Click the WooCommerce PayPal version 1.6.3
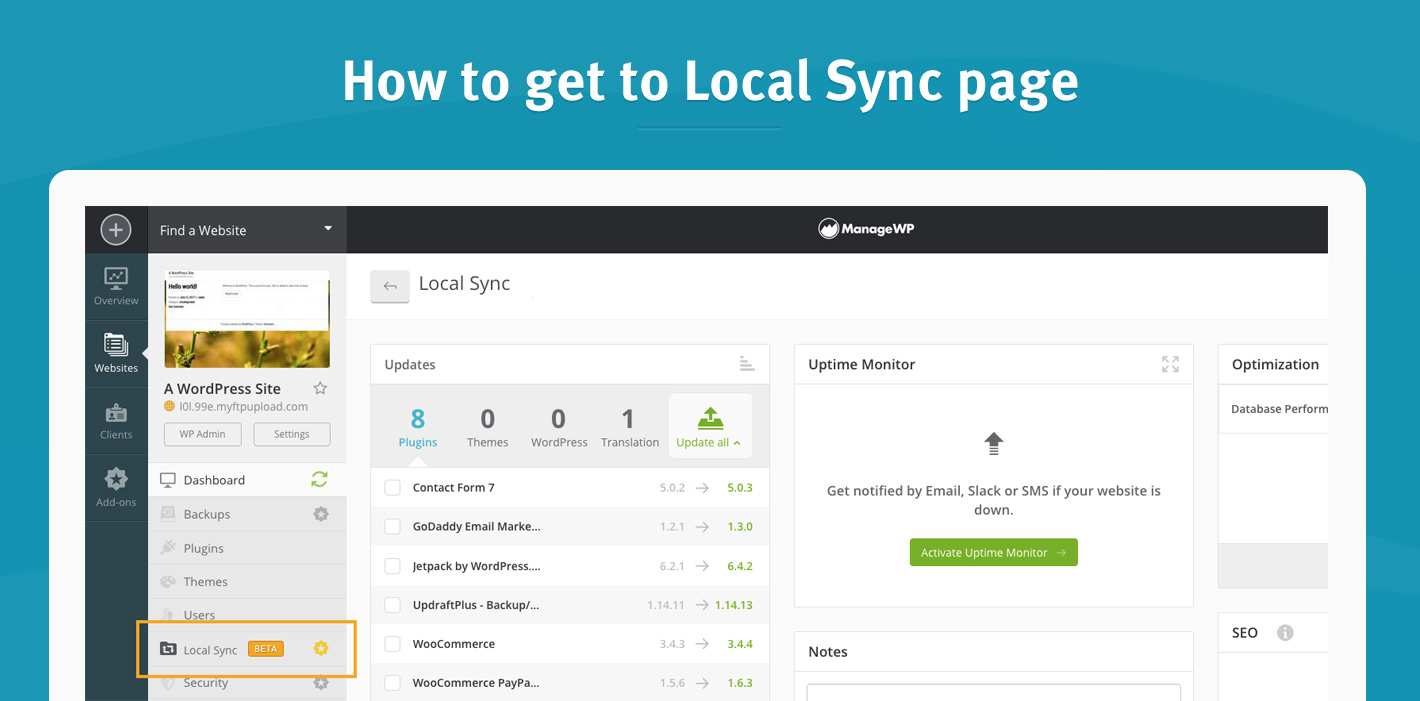Image resolution: width=1420 pixels, height=701 pixels. pyautogui.click(x=739, y=683)
